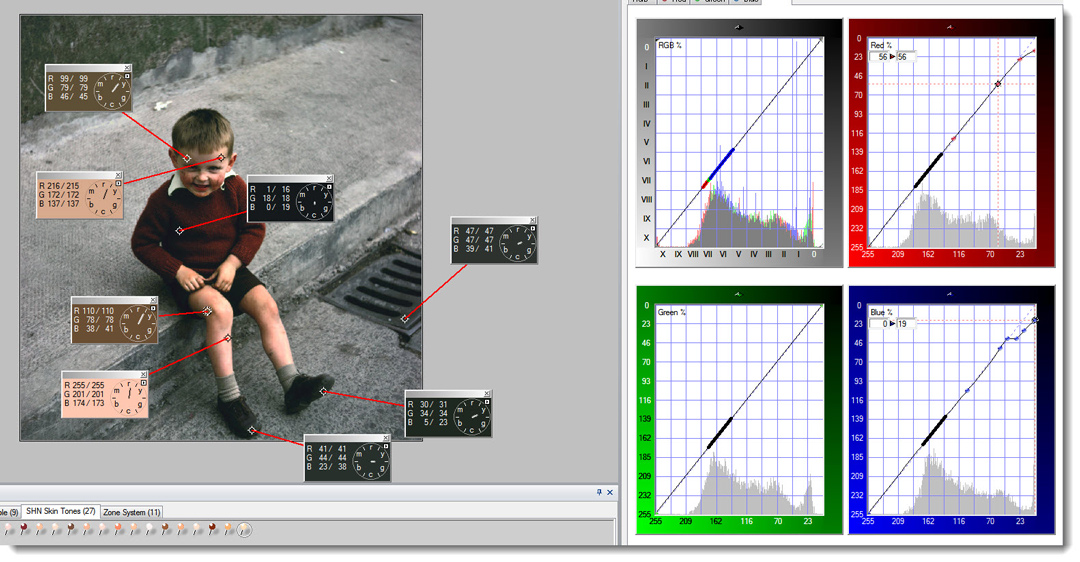1080x562 pixels.
Task: Click the color wheel dial in the R 99/99 box
Action: click(112, 92)
